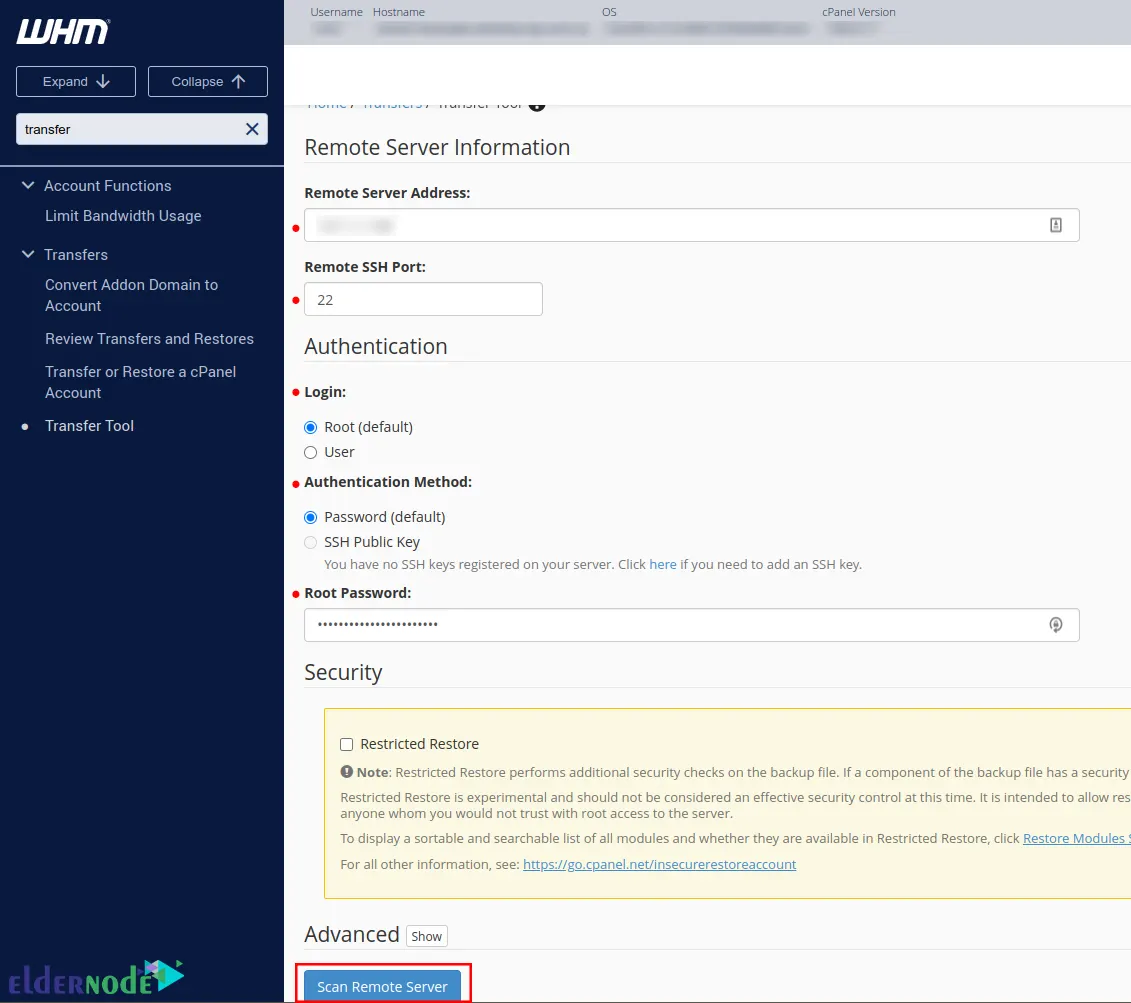Click the Expand sidebar button

click(x=75, y=81)
